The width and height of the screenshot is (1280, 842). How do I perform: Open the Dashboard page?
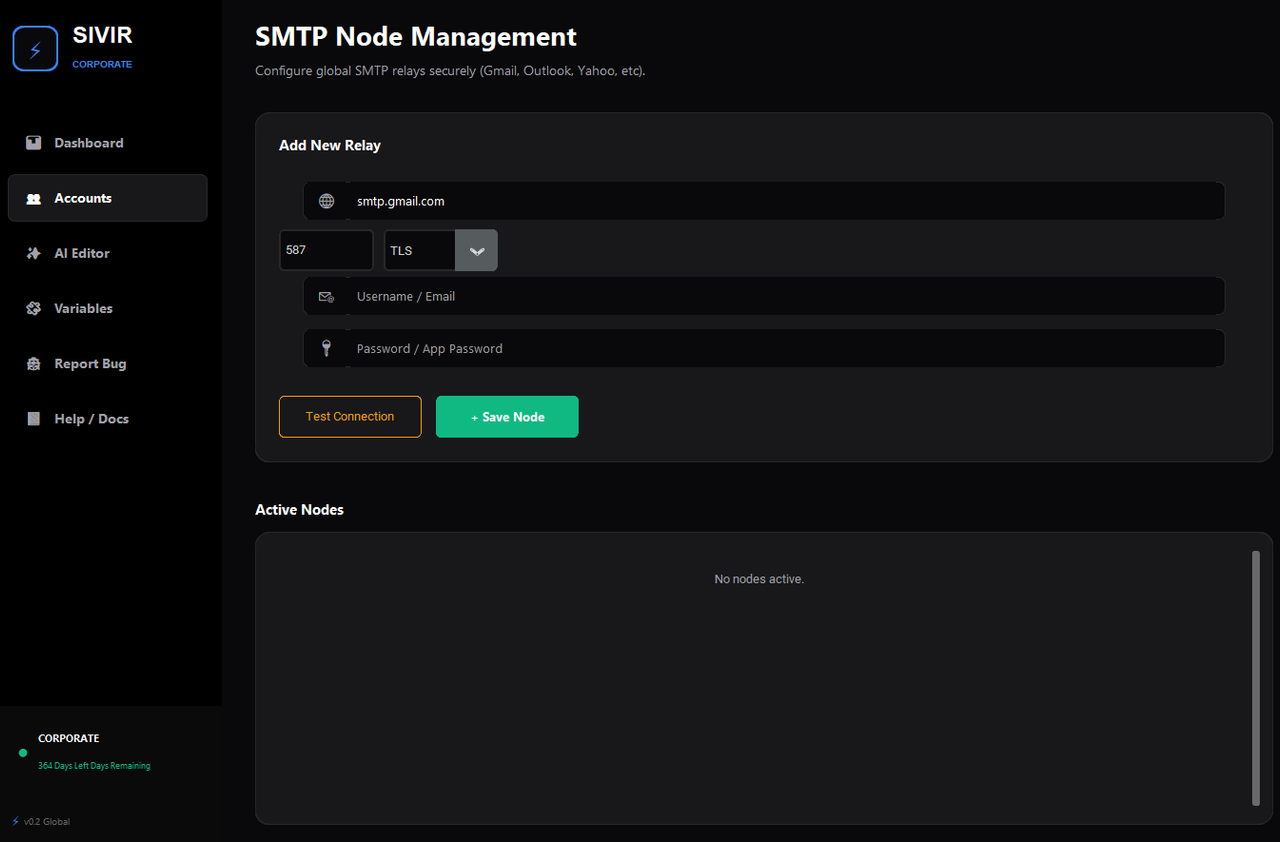pos(107,143)
